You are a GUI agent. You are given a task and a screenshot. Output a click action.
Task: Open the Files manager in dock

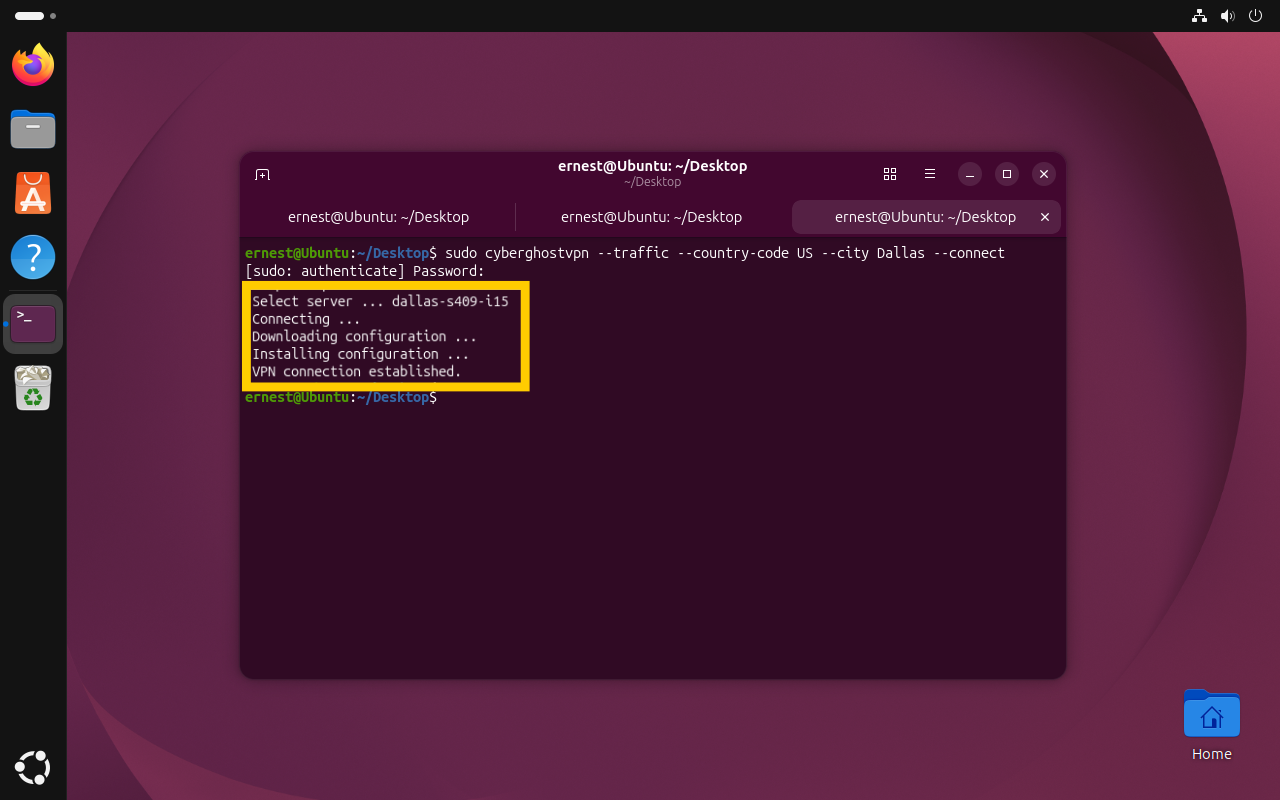tap(33, 129)
